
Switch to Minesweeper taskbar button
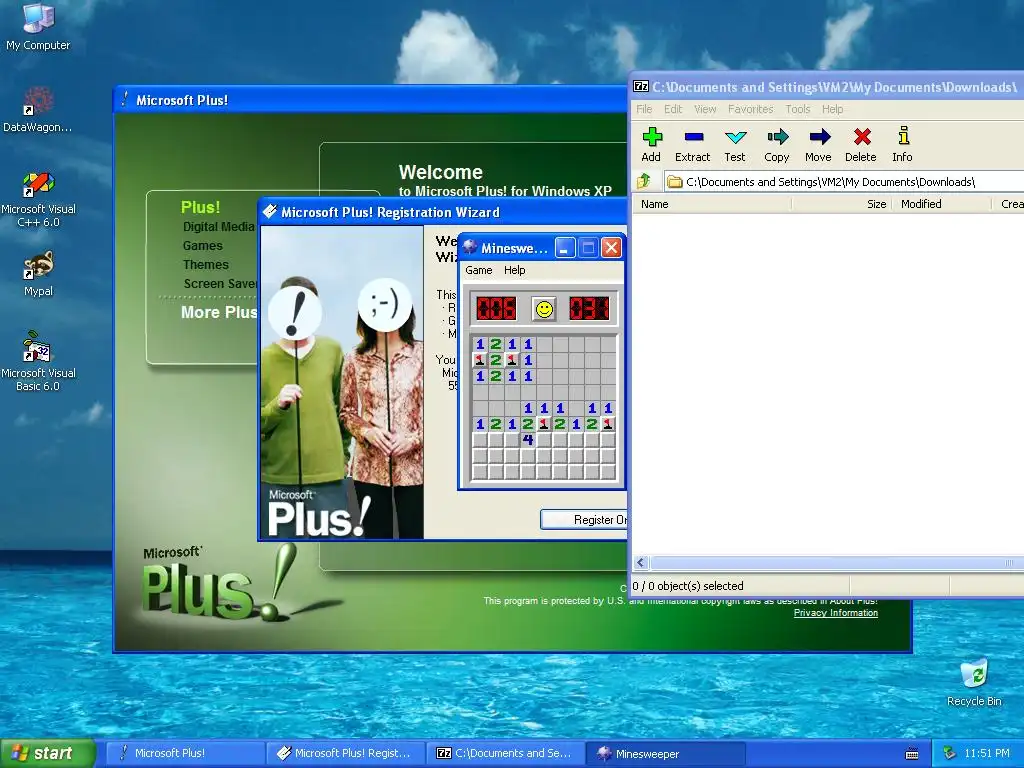point(665,754)
